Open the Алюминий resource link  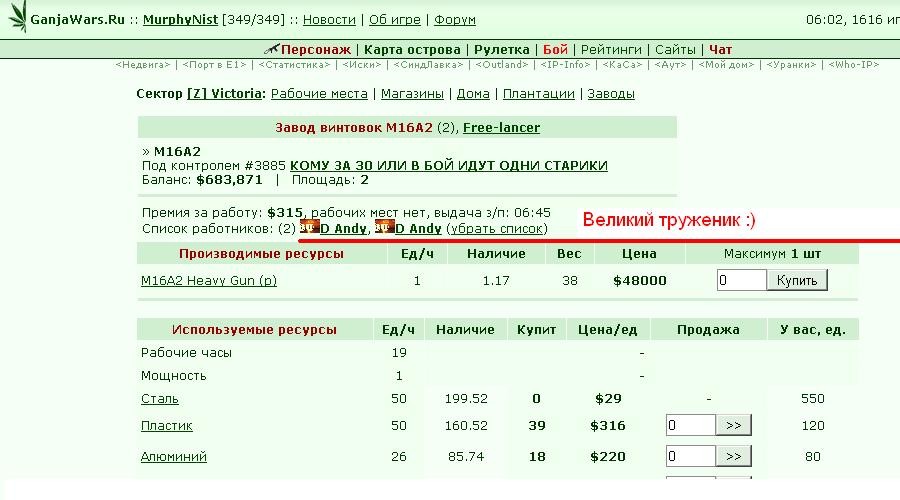[x=173, y=457]
